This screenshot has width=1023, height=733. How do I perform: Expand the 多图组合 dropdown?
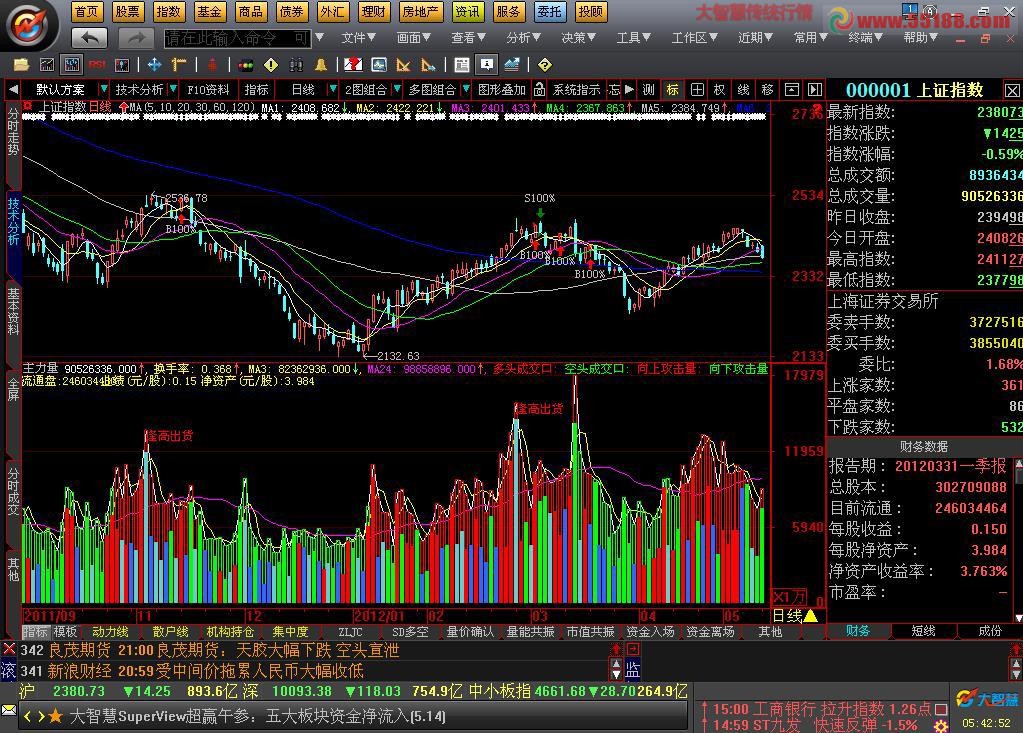pos(466,89)
